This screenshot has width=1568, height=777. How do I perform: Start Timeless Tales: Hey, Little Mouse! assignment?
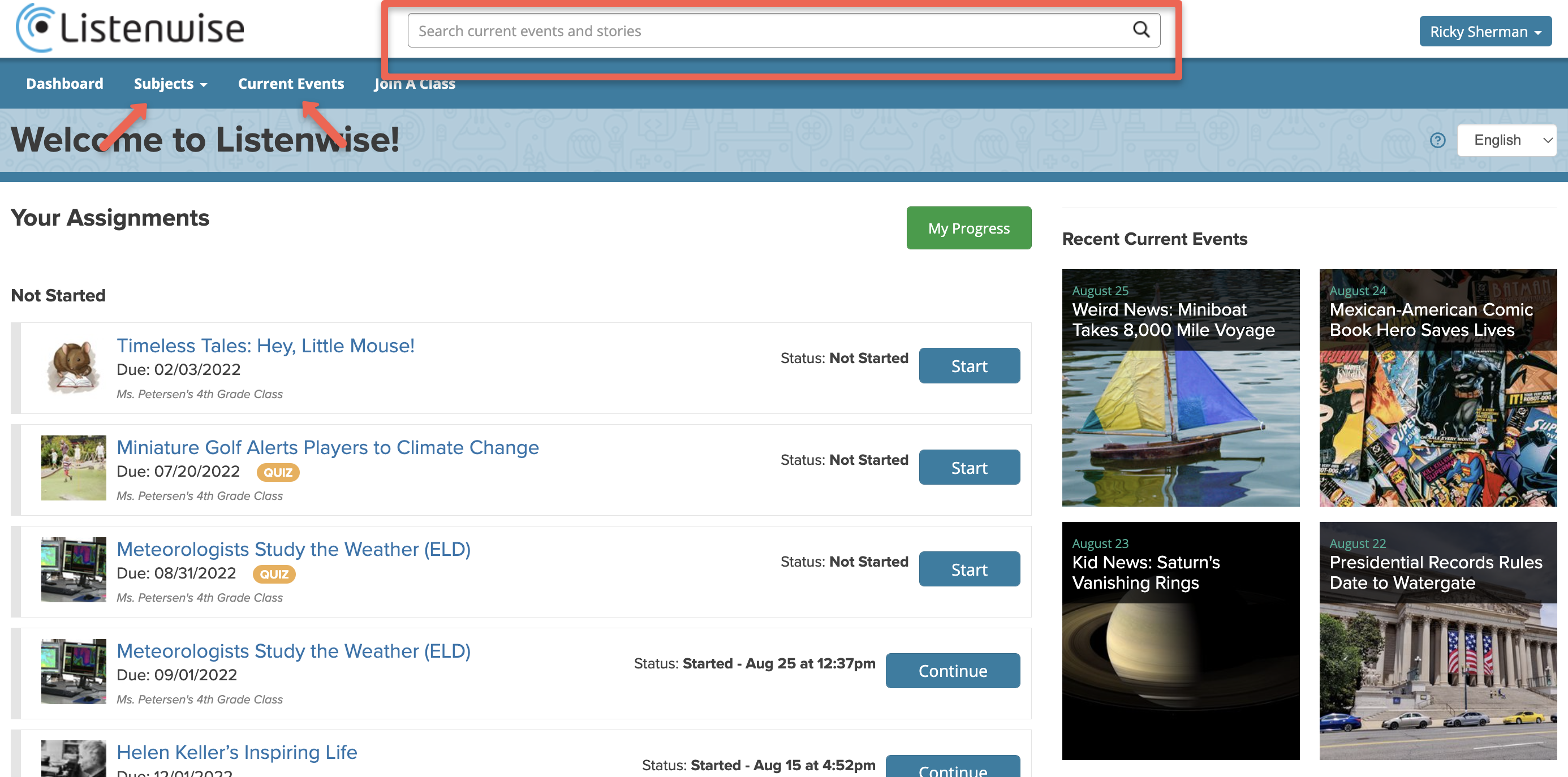[969, 366]
